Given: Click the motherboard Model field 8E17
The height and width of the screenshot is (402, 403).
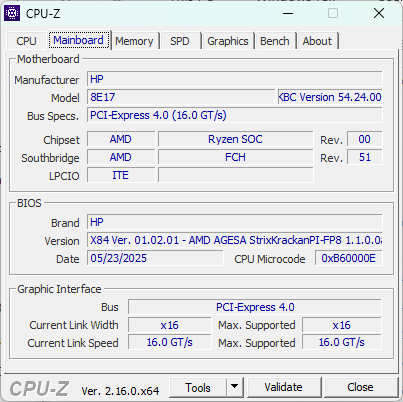Looking at the screenshot, I should [181, 97].
